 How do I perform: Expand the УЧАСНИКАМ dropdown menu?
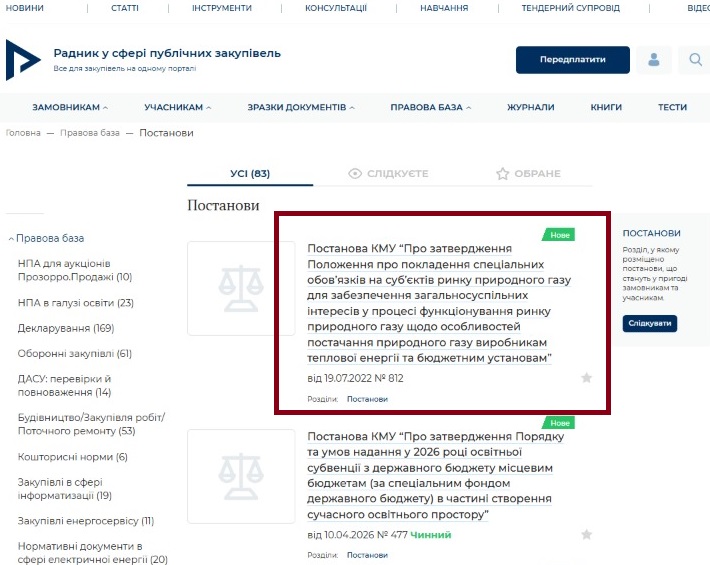coord(178,107)
